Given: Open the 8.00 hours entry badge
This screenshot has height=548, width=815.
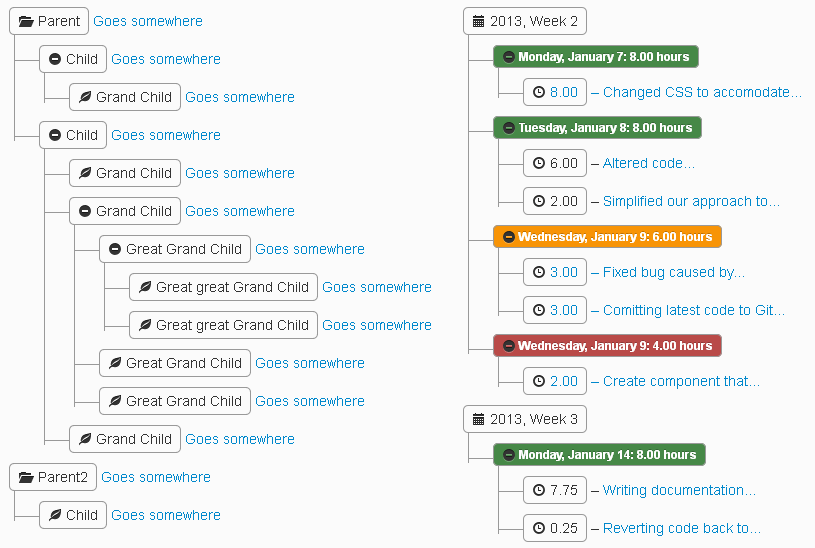Looking at the screenshot, I should click(x=555, y=93).
